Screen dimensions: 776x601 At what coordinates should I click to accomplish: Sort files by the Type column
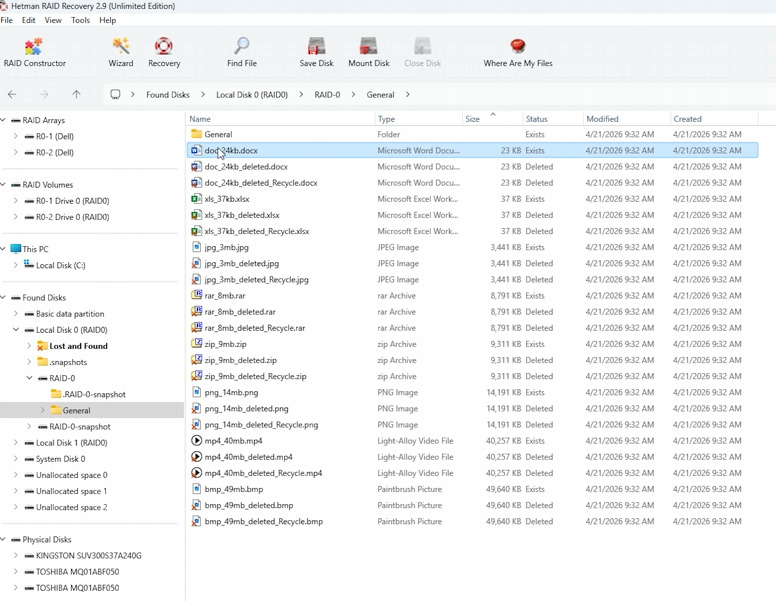click(419, 119)
